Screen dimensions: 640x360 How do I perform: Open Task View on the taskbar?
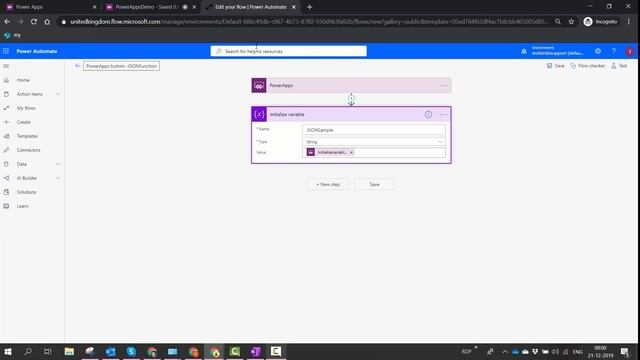click(48, 351)
